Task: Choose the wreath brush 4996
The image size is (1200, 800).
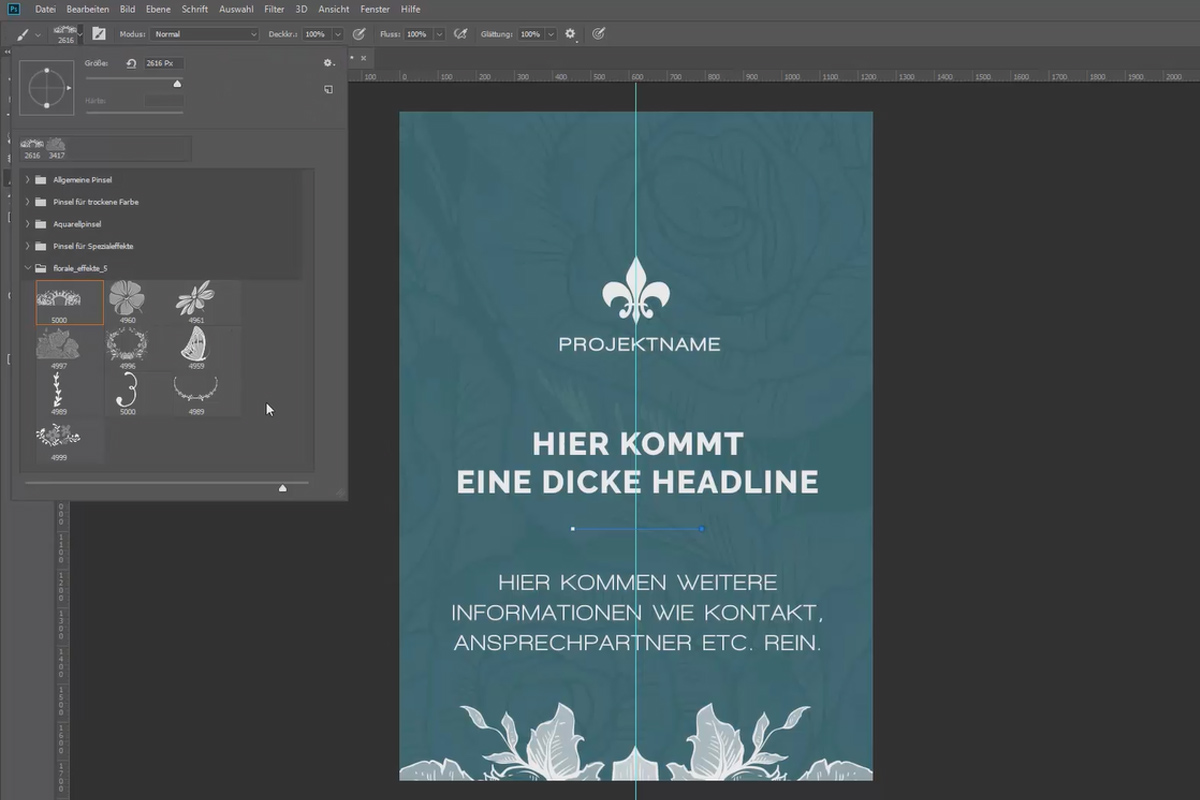Action: tap(127, 348)
